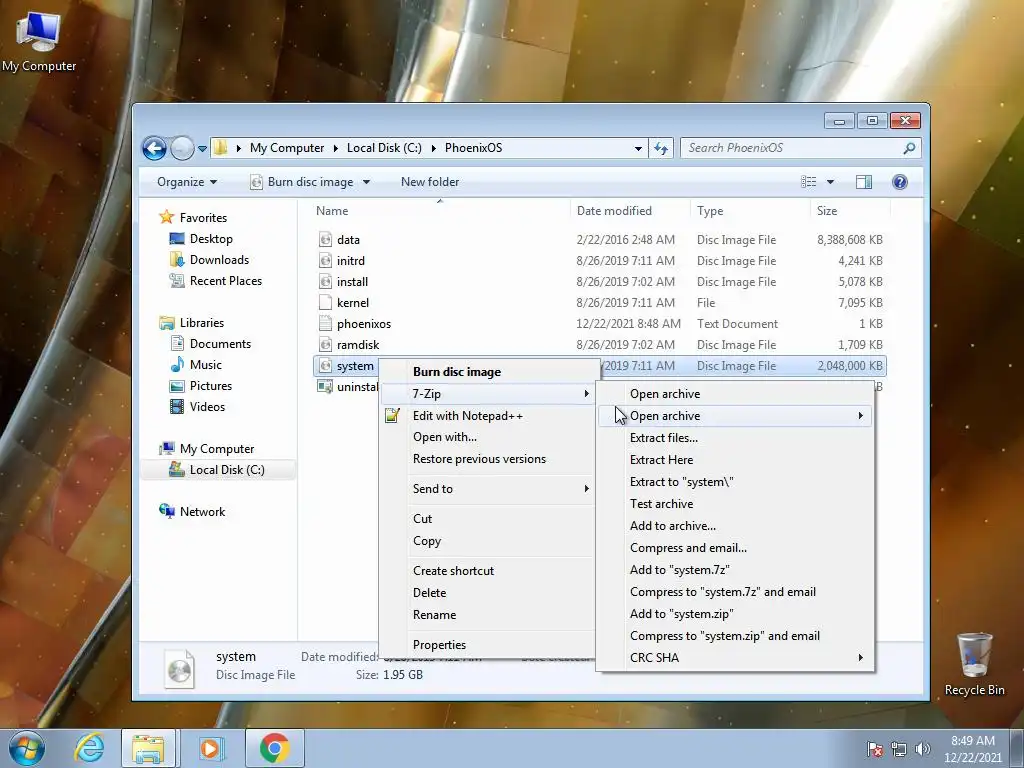Choose Create shortcut
Image resolution: width=1024 pixels, height=768 pixels.
pyautogui.click(x=487, y=571)
